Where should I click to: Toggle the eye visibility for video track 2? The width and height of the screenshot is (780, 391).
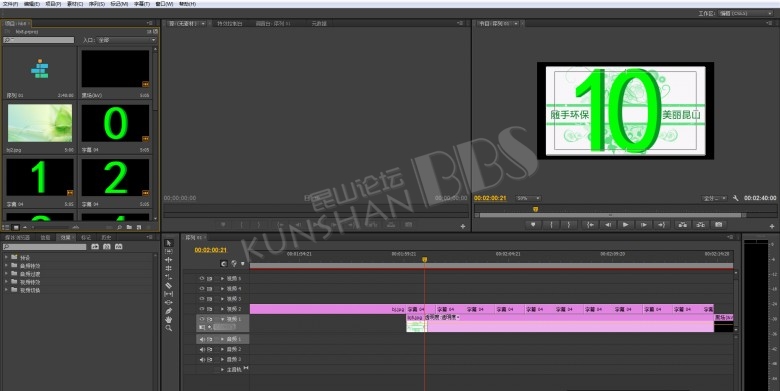pos(201,309)
